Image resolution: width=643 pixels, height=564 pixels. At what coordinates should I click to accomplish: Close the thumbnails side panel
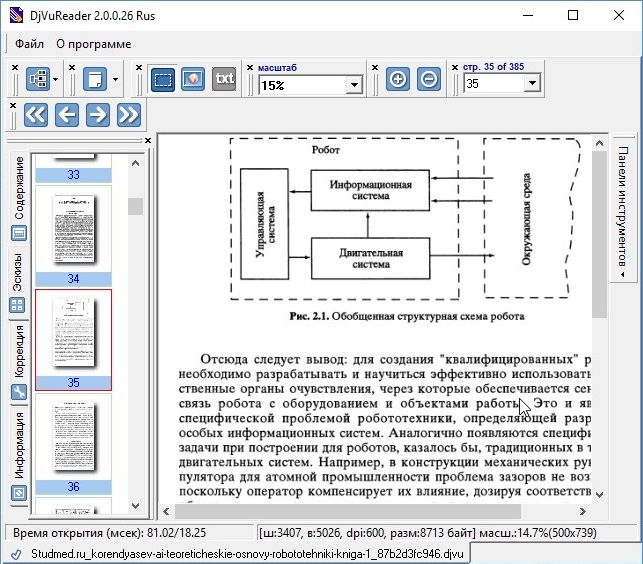point(148,141)
